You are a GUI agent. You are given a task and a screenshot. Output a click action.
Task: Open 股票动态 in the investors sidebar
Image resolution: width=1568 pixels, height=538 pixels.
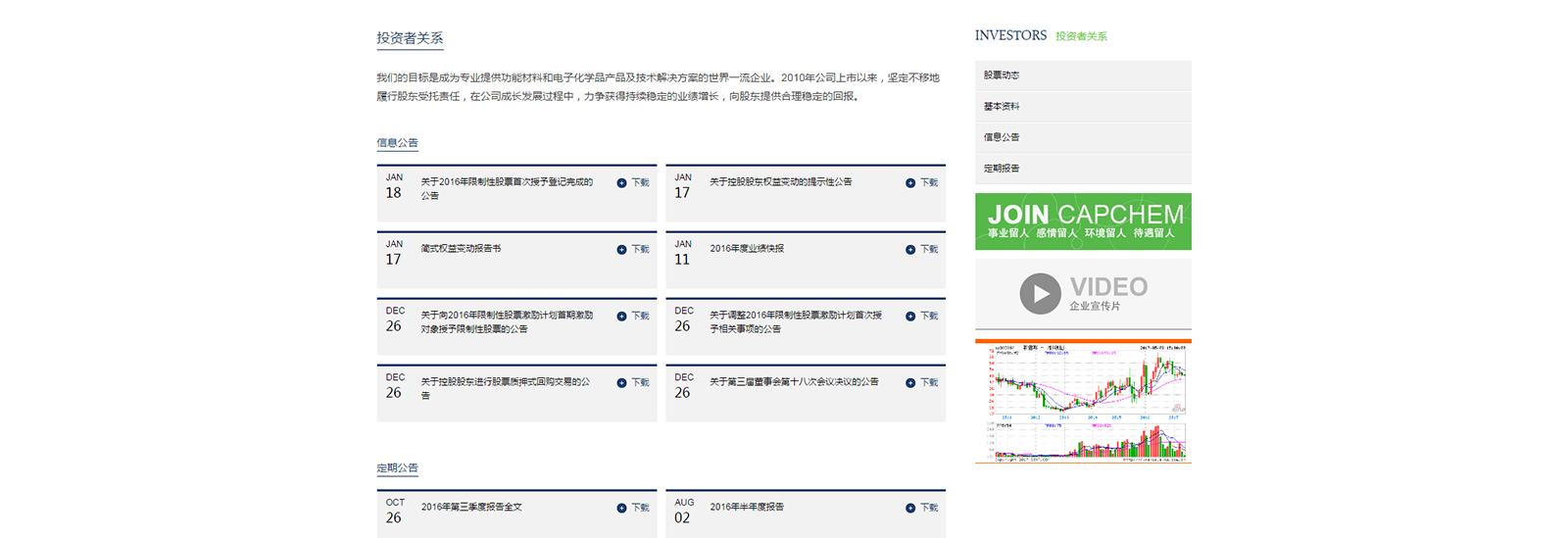pos(1002,75)
